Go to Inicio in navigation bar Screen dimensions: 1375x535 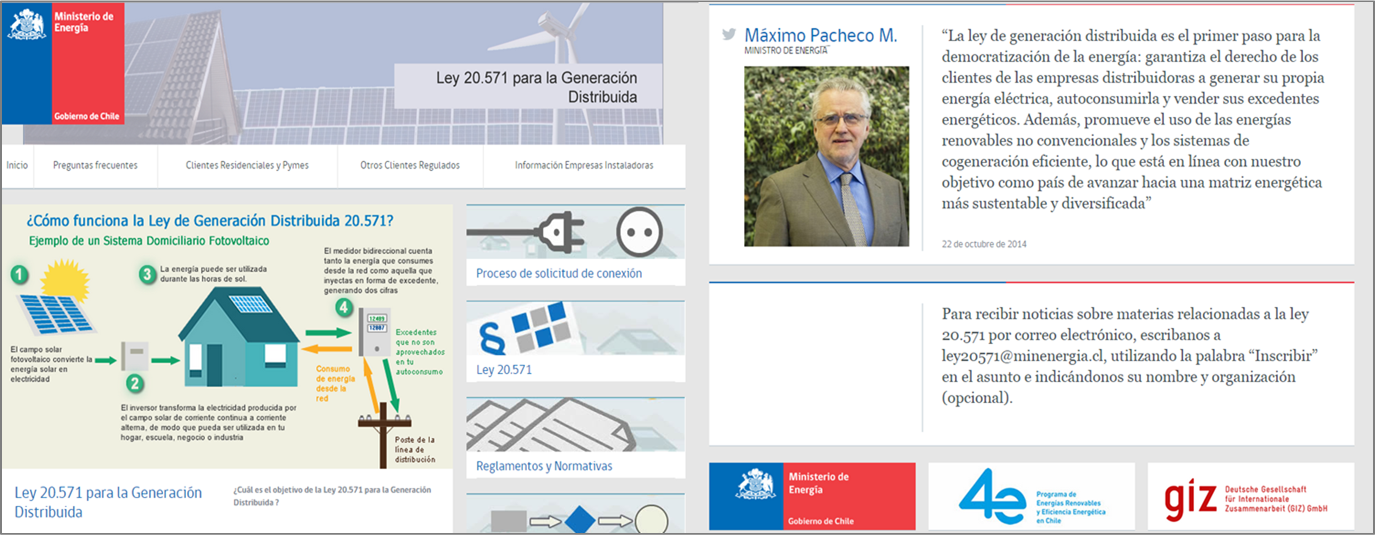[17, 166]
